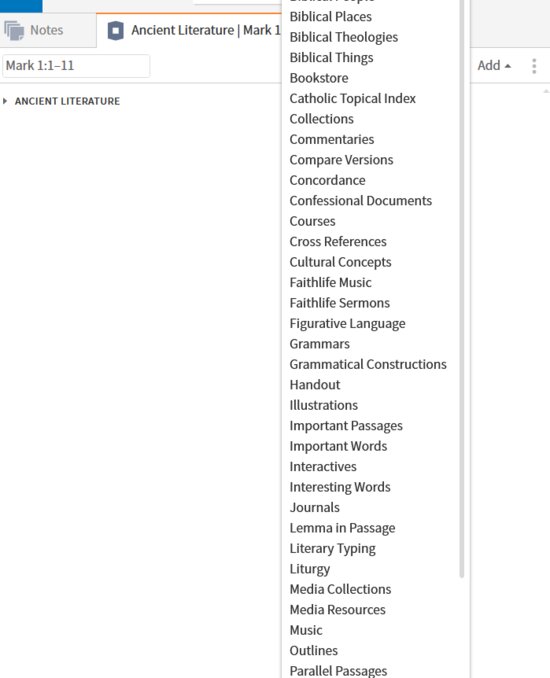Choose Compare Versions from list
Screen dimensions: 550x678
coord(341,160)
